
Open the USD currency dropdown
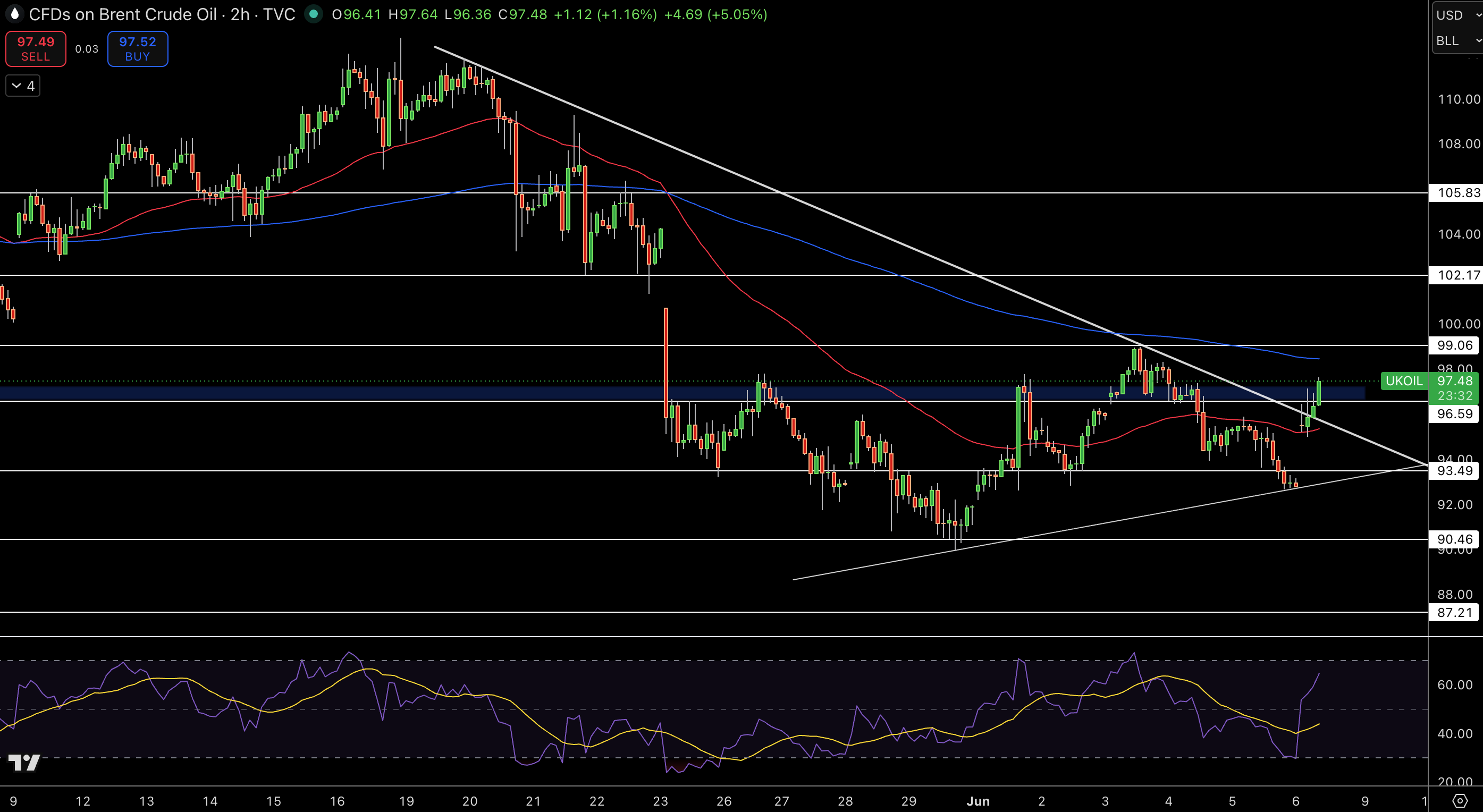click(x=1457, y=15)
